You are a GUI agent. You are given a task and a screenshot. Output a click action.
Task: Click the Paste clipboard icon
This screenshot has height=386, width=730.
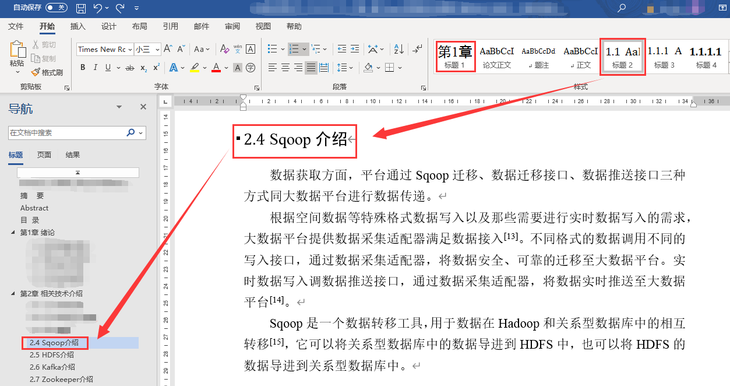coord(17,50)
